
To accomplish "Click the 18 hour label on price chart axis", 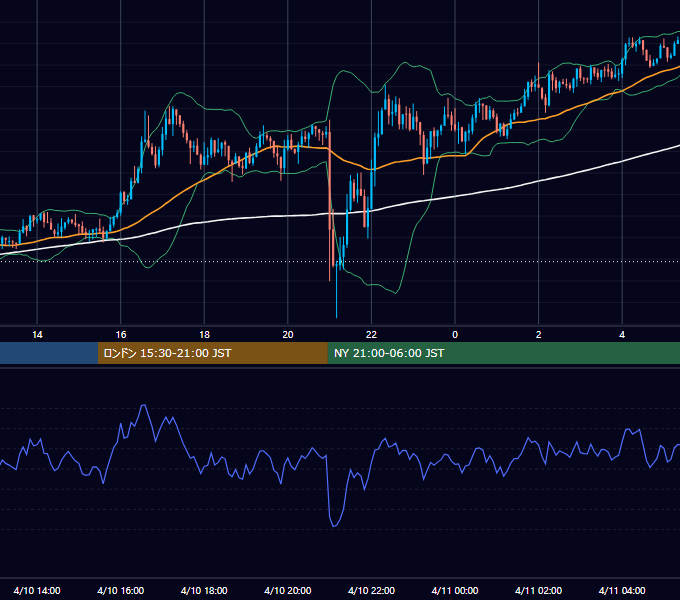I will [x=204, y=335].
